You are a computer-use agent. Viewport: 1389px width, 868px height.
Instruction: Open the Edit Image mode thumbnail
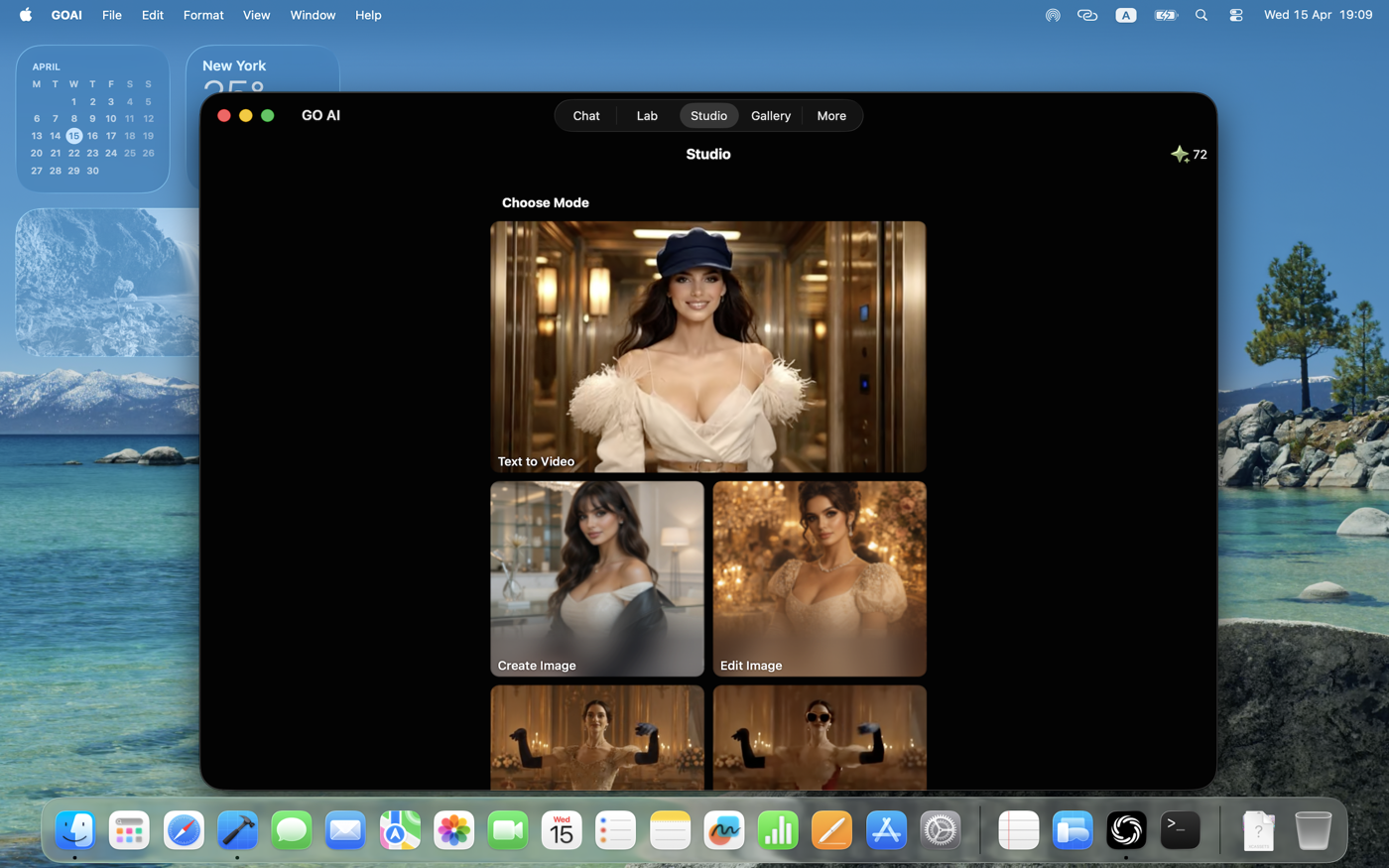click(819, 578)
